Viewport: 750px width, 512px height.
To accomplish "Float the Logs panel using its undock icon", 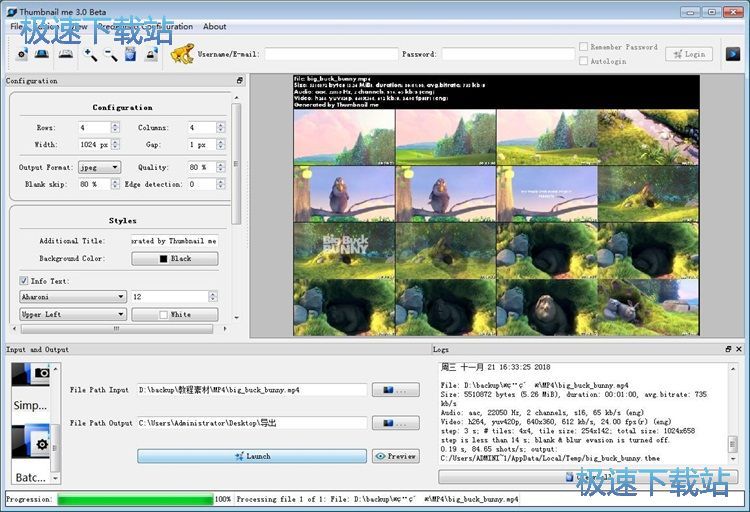I will 728,349.
